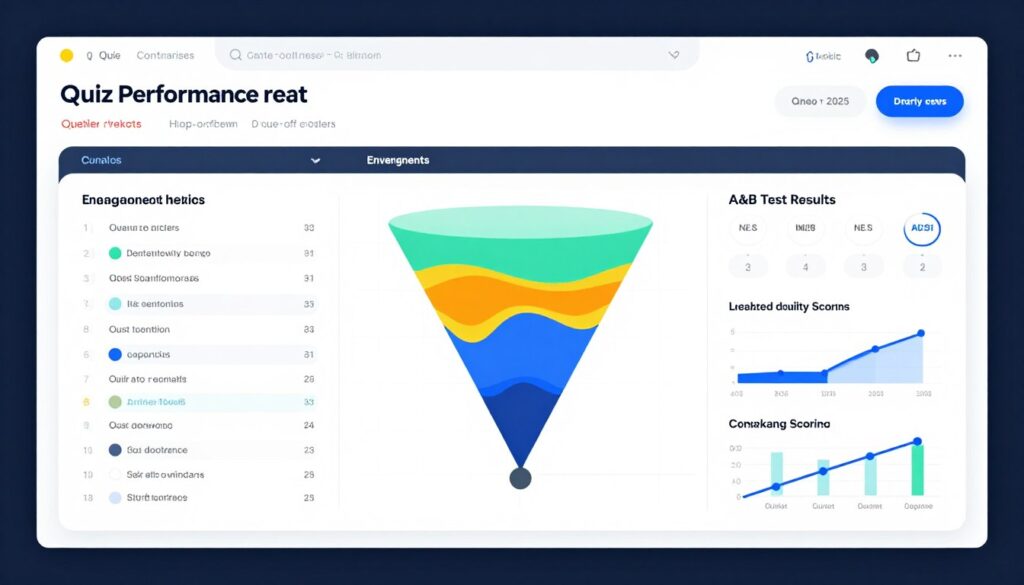Click the share icon in the top bar
The height and width of the screenshot is (585, 1024).
click(x=912, y=55)
